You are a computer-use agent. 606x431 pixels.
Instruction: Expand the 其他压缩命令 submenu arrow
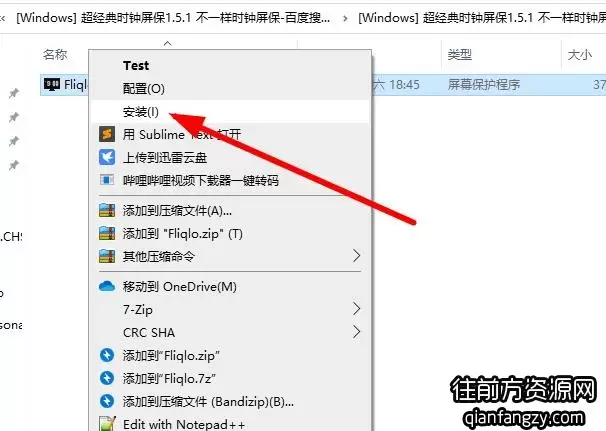tap(357, 256)
